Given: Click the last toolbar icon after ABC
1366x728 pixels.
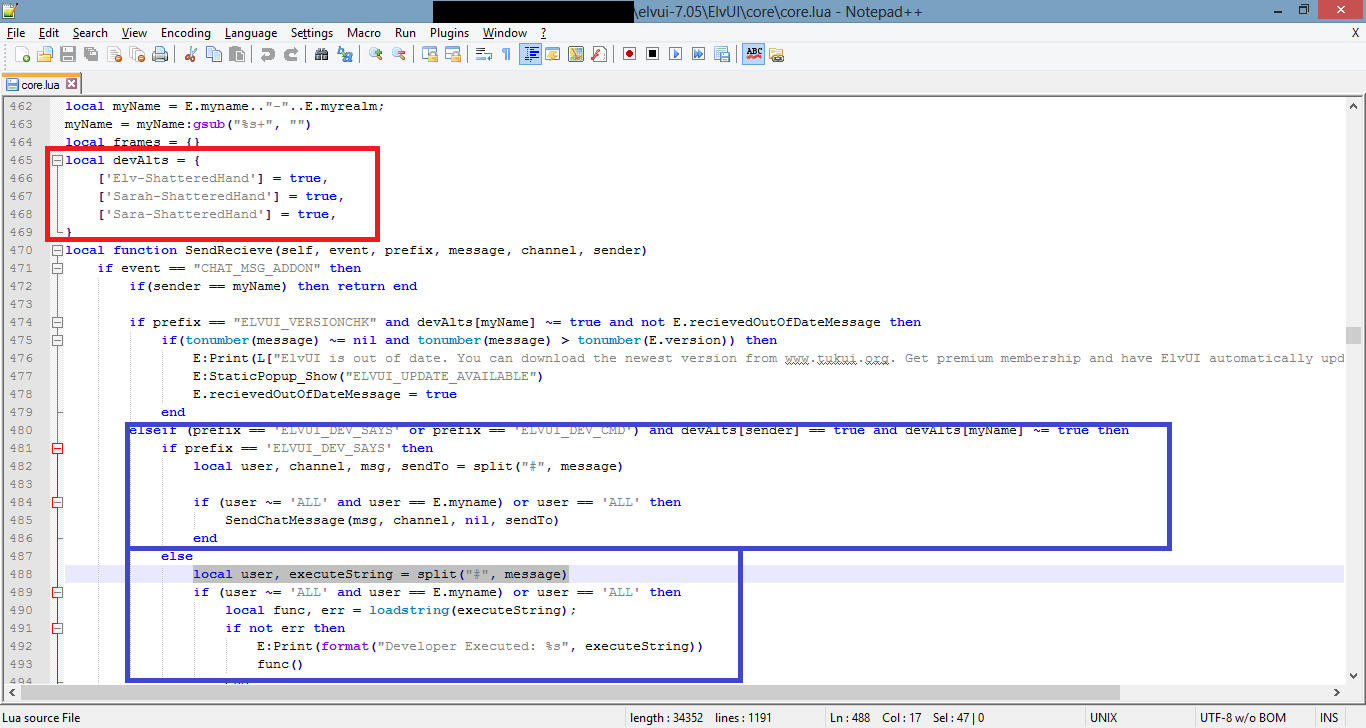Looking at the screenshot, I should tap(776, 54).
